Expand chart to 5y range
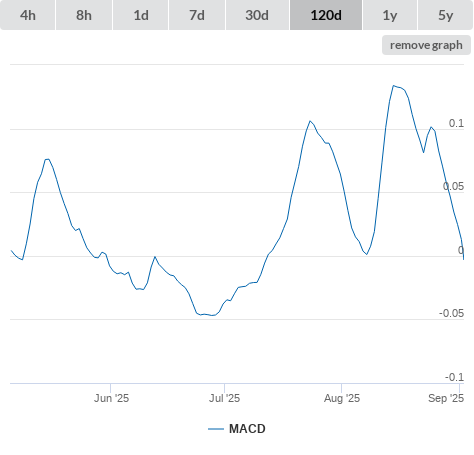This screenshot has width=474, height=455. (445, 15)
